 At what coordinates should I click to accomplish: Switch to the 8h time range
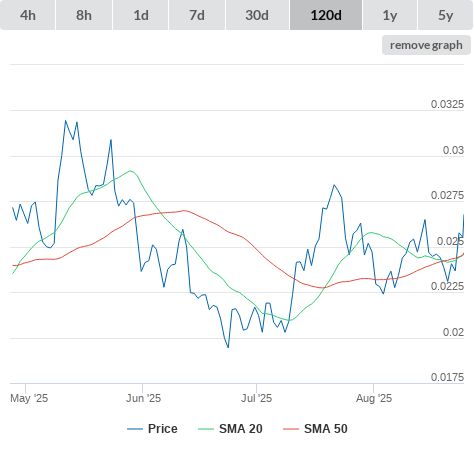pos(84,15)
